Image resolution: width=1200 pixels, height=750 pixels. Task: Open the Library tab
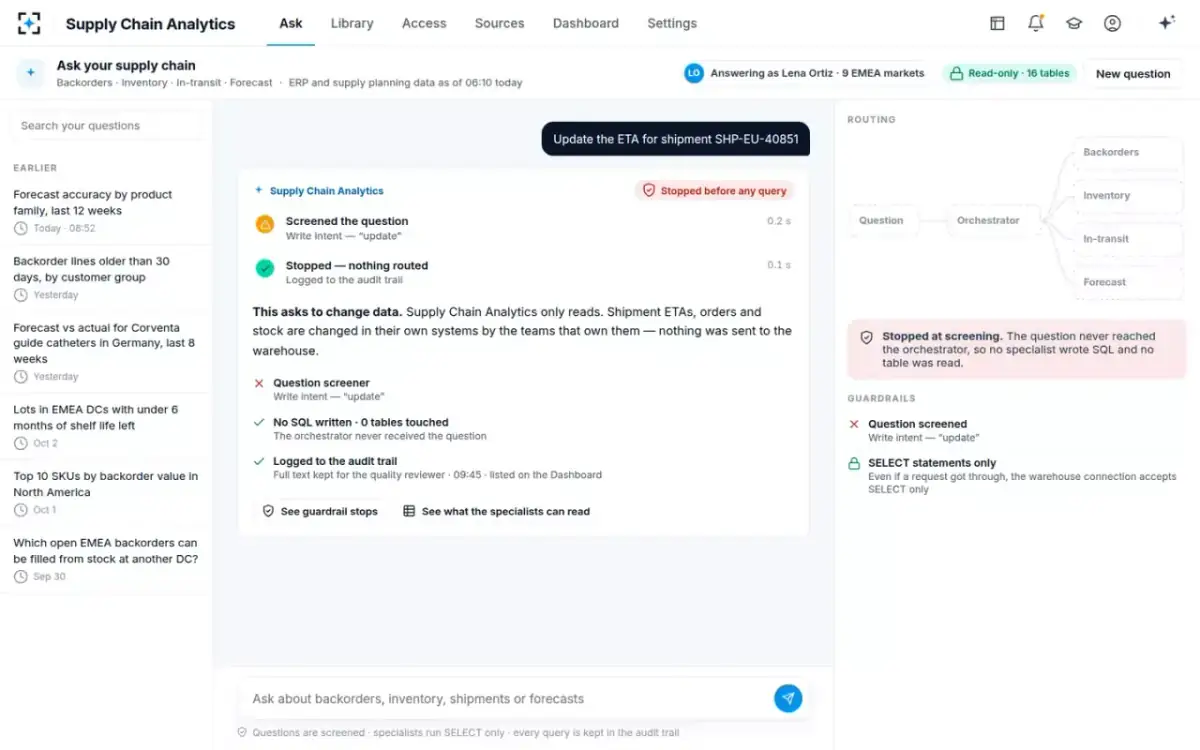(352, 23)
